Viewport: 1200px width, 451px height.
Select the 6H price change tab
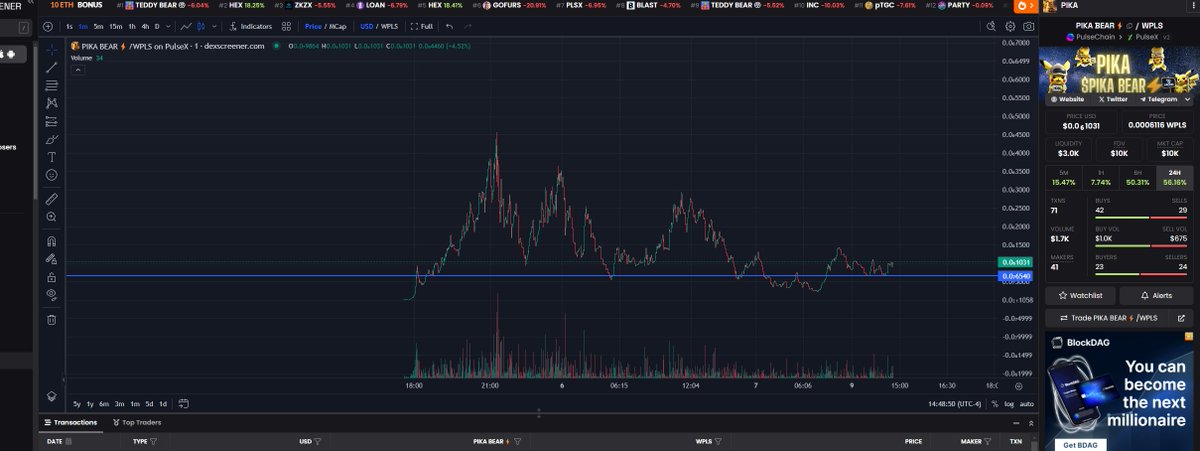pyautogui.click(x=1137, y=178)
